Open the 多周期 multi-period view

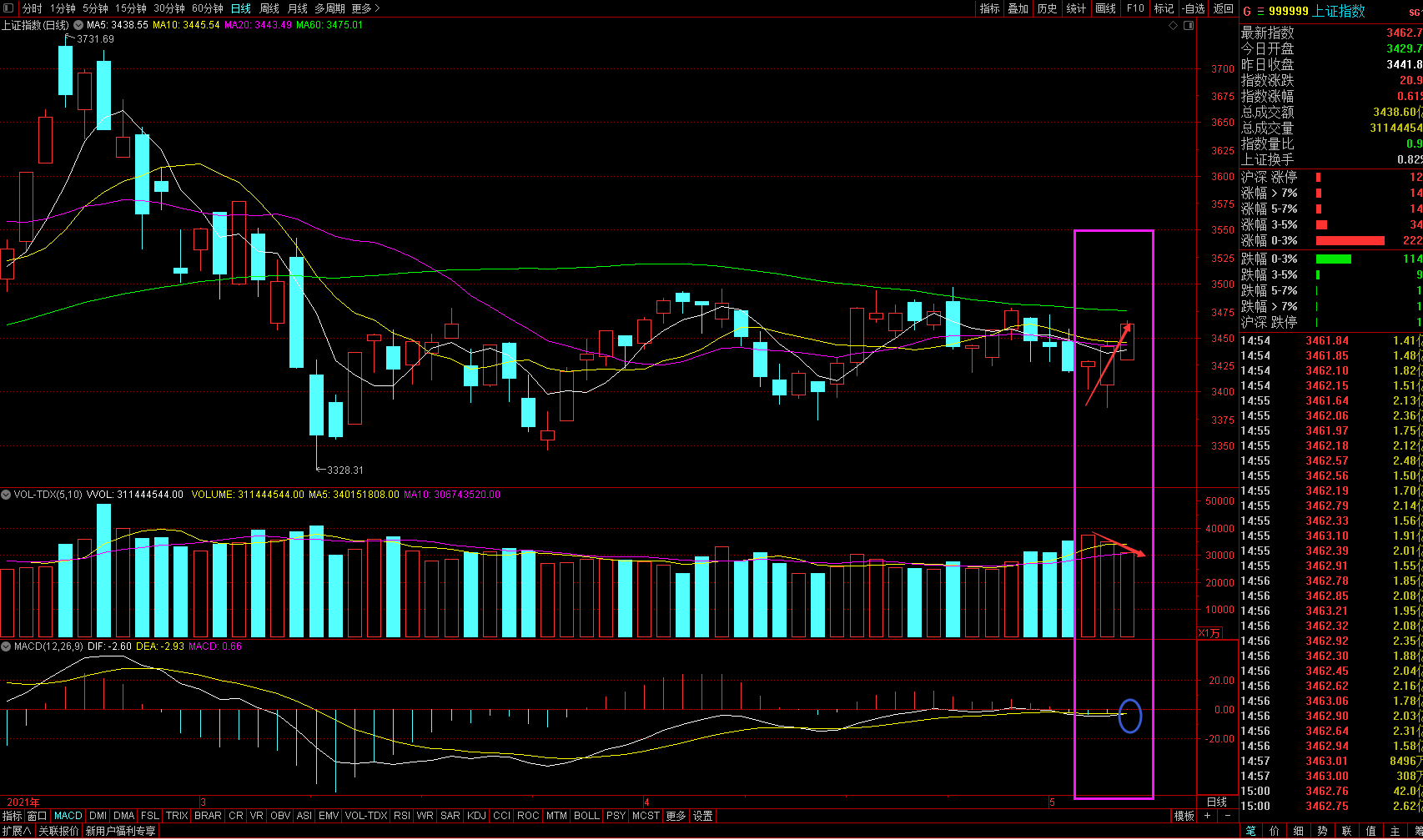tap(329, 8)
